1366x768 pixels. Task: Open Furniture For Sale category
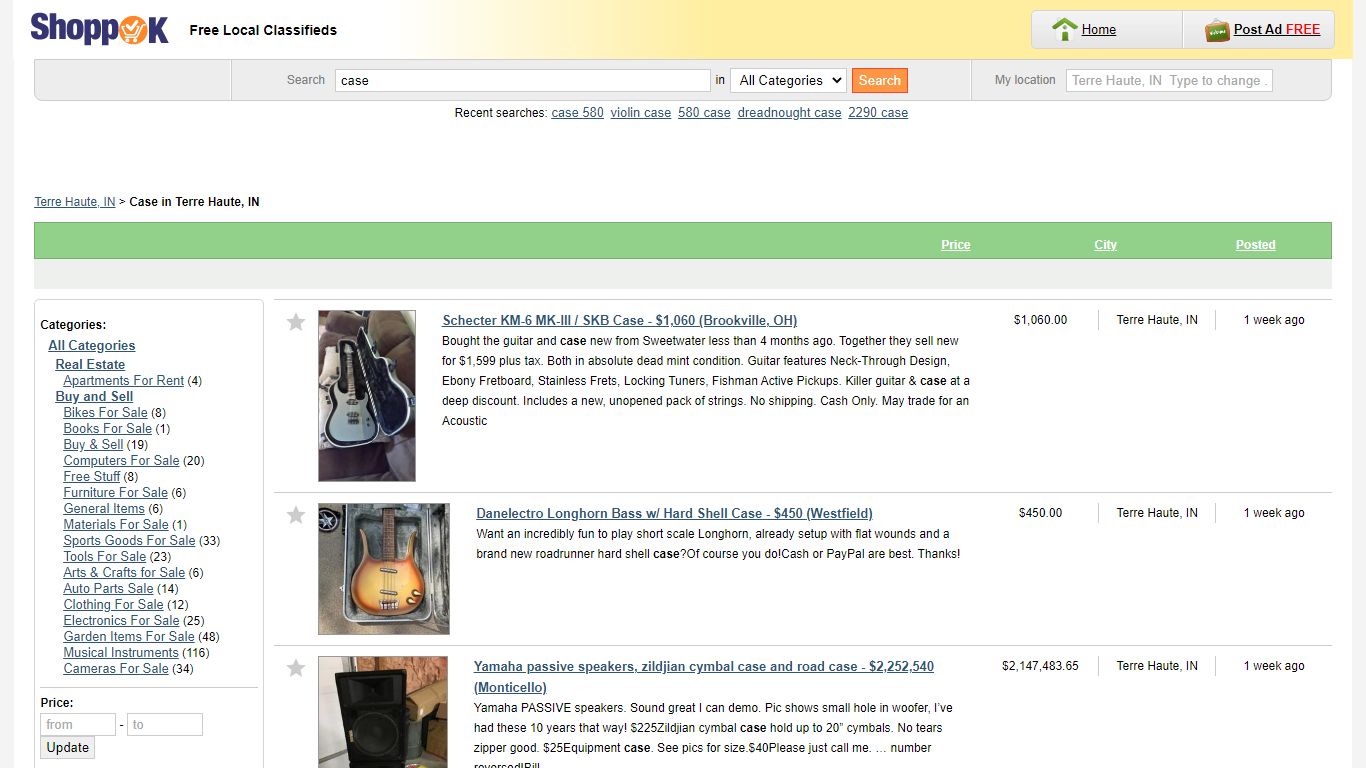(115, 493)
